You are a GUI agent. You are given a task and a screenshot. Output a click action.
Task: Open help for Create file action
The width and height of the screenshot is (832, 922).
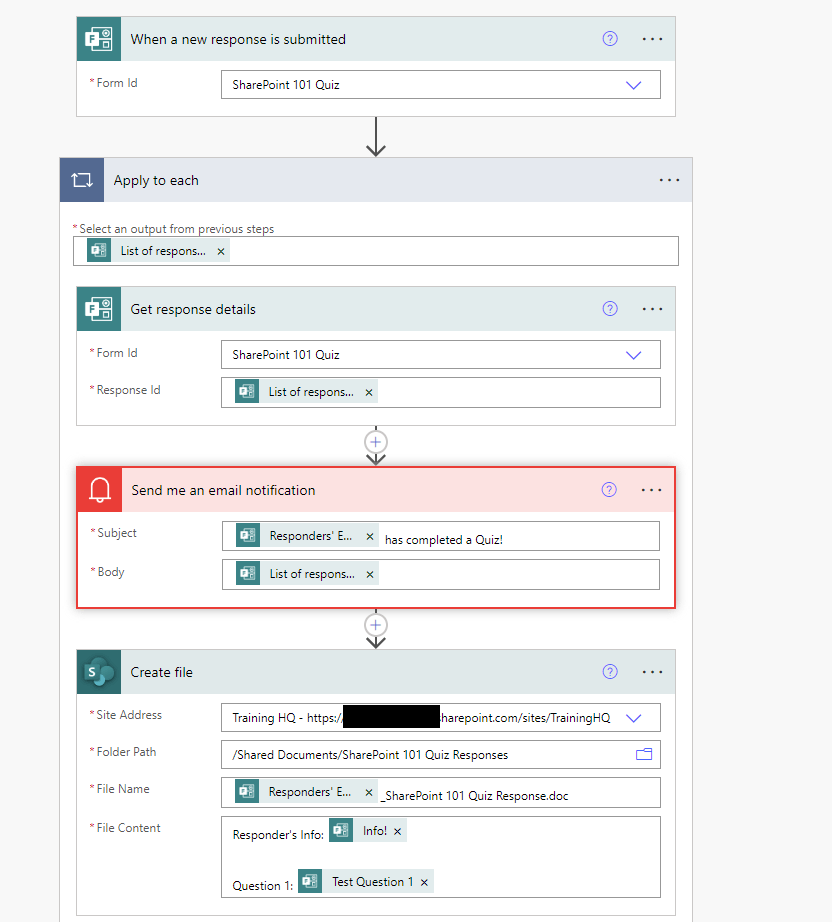pyautogui.click(x=610, y=672)
